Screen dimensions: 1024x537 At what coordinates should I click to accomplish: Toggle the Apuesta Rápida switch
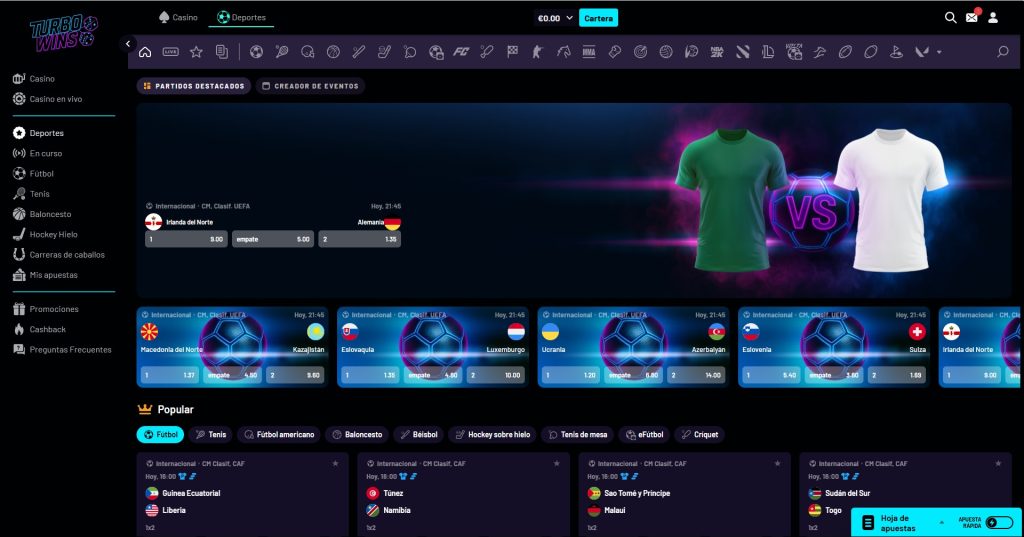tap(998, 522)
